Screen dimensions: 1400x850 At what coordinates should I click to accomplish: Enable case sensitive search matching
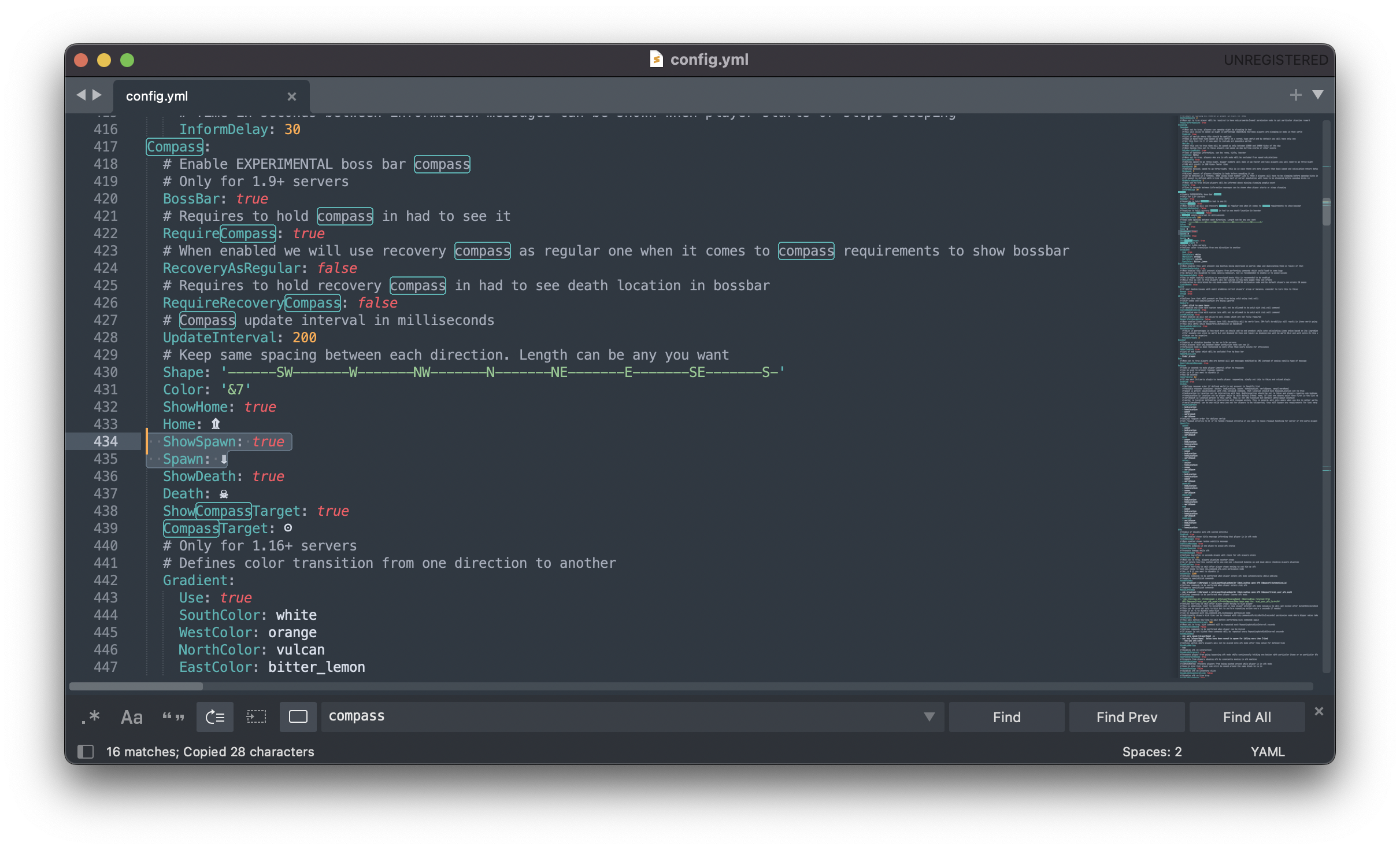point(132,716)
